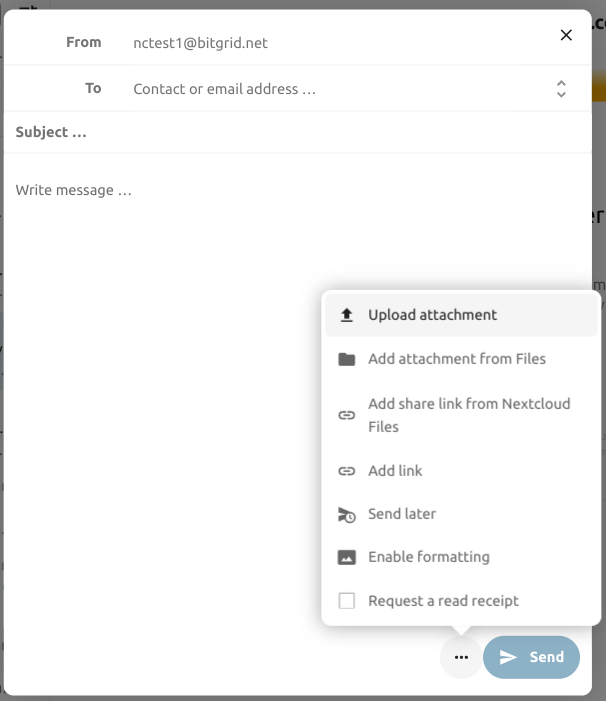Click the folder icon for Files attachment

coord(347,359)
